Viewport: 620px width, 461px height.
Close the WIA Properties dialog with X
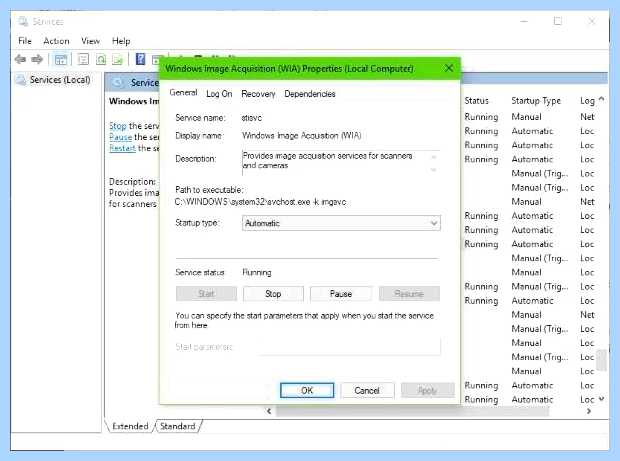pyautogui.click(x=449, y=68)
